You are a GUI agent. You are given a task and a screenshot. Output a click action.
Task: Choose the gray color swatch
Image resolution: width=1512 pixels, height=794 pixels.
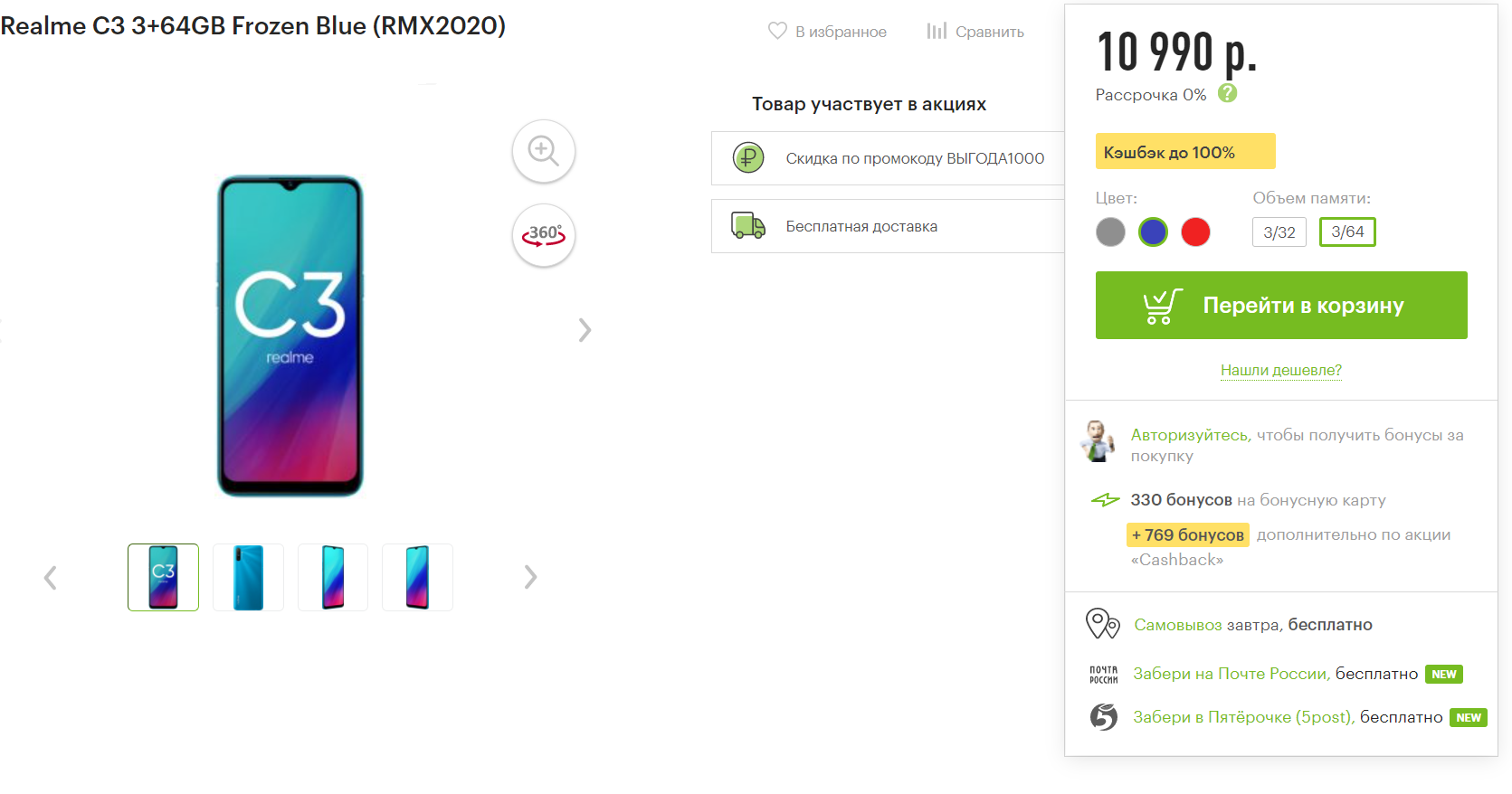tap(1110, 232)
